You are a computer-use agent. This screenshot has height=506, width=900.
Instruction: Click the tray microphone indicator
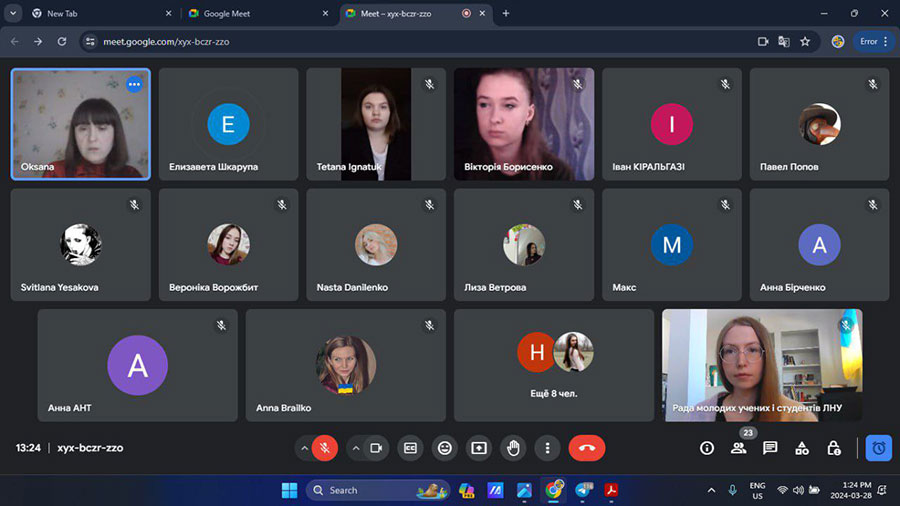(732, 491)
